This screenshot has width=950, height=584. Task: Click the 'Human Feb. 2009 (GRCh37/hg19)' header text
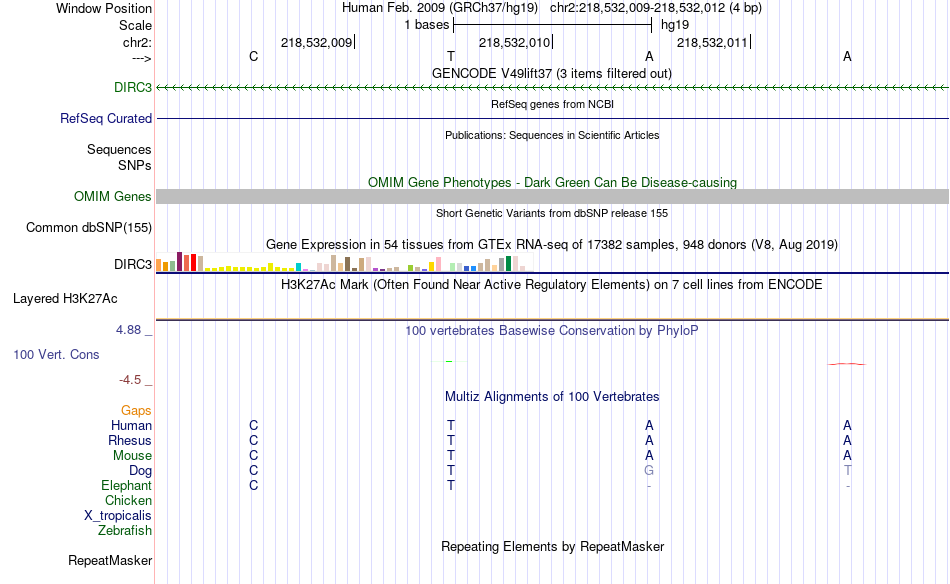(439, 8)
